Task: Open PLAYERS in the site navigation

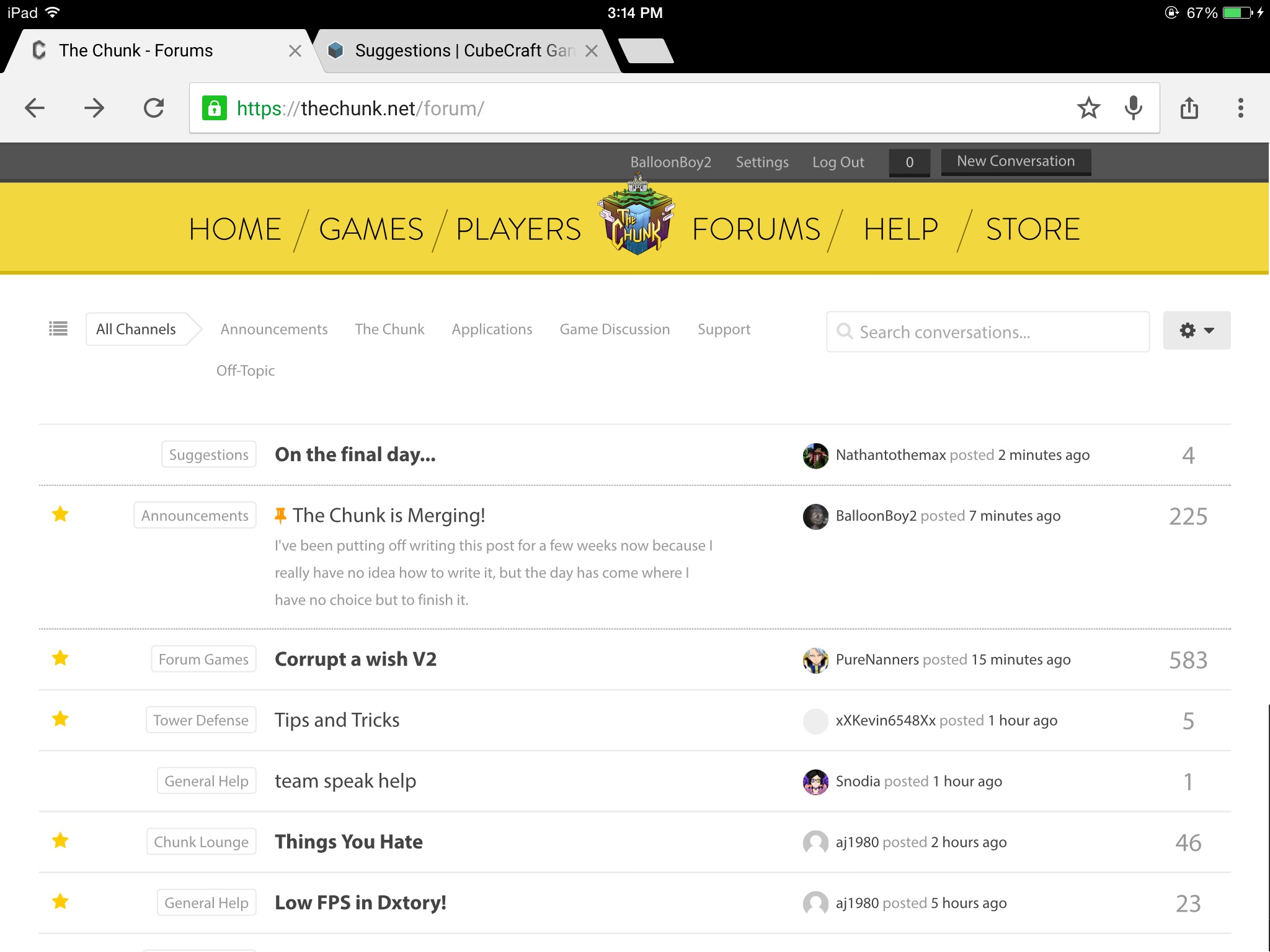Action: point(518,229)
